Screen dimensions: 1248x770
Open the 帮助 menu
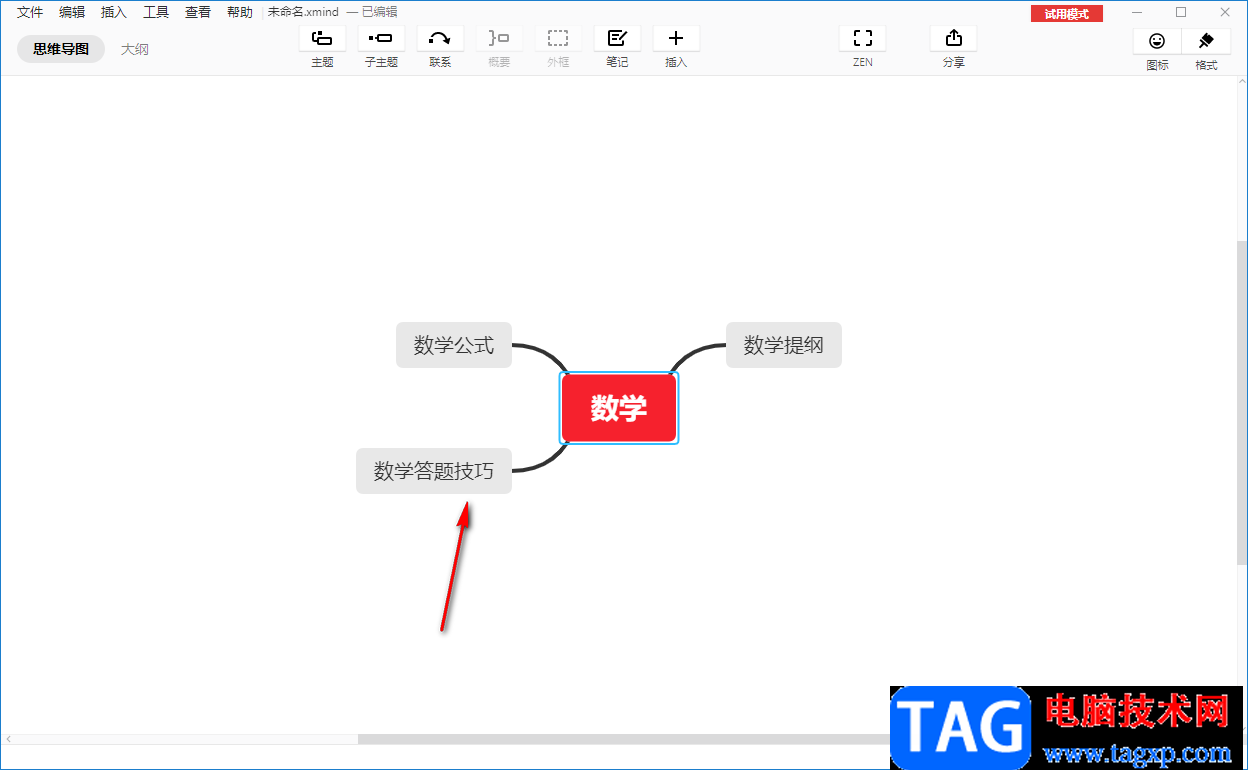click(x=240, y=12)
